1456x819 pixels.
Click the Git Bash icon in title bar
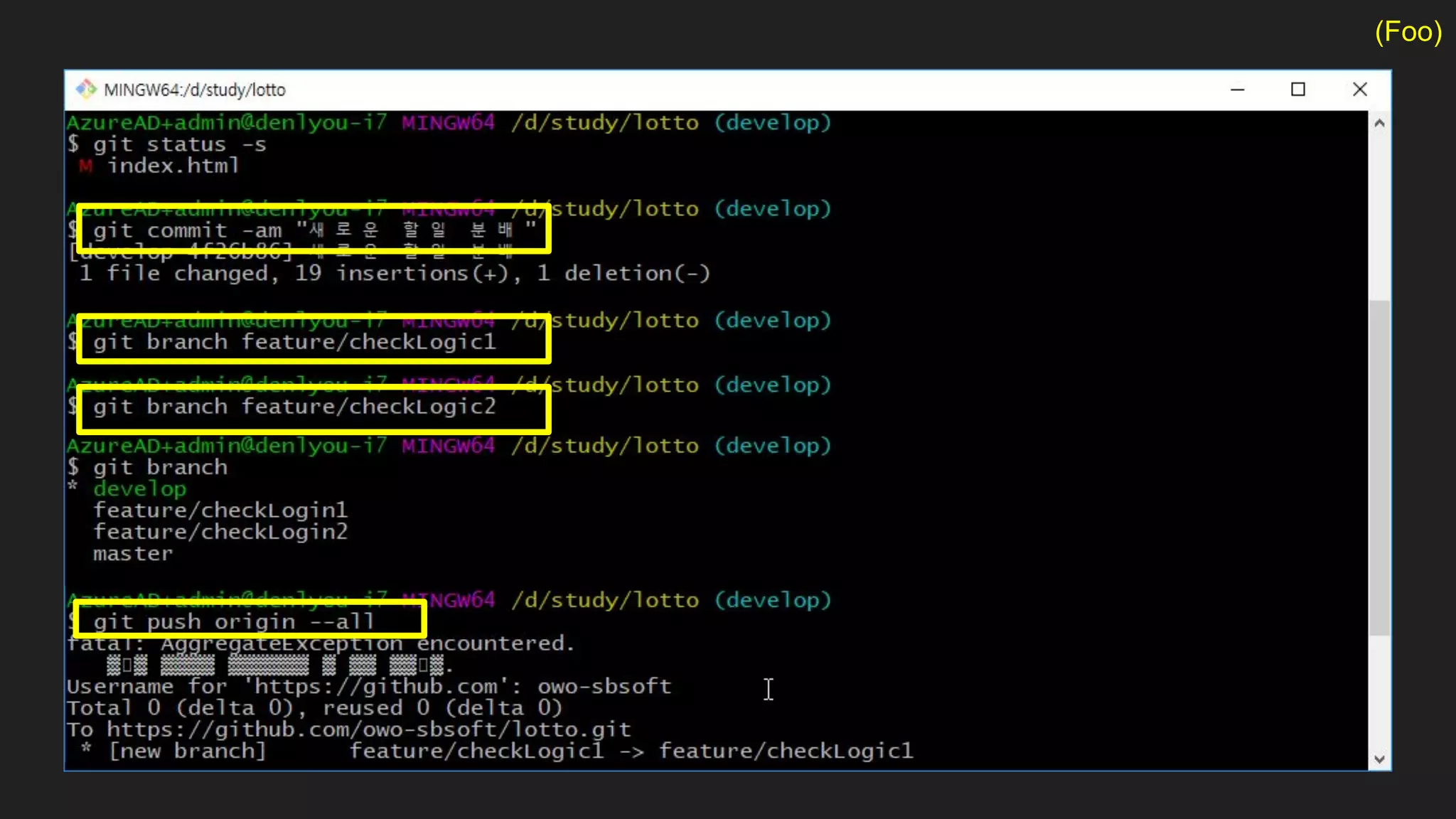click(86, 89)
